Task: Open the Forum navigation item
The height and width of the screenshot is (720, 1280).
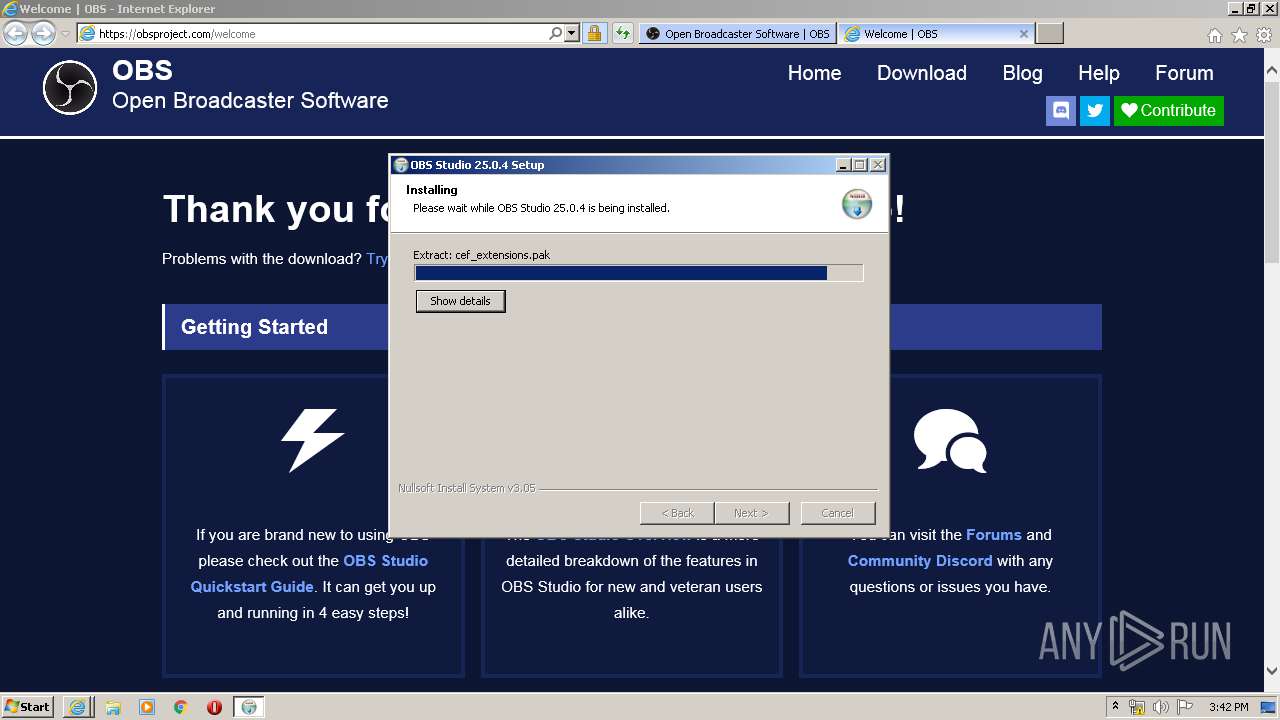Action: point(1184,73)
